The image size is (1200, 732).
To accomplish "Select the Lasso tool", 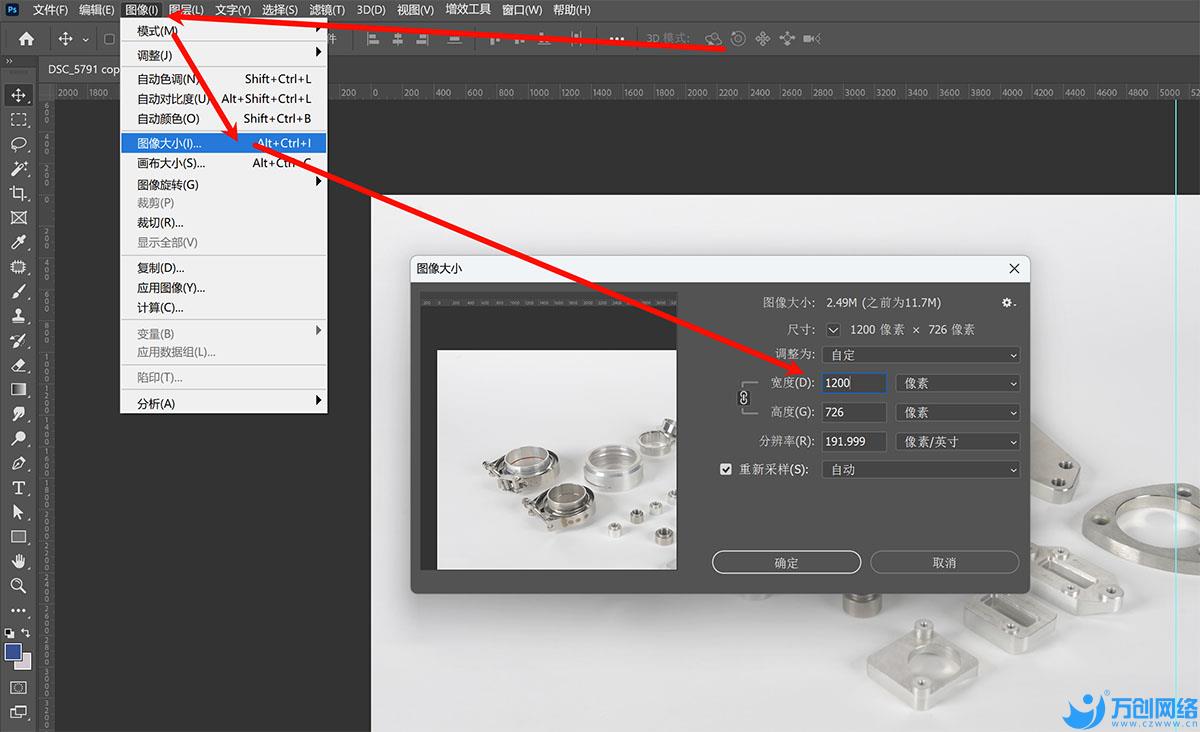I will 18,144.
